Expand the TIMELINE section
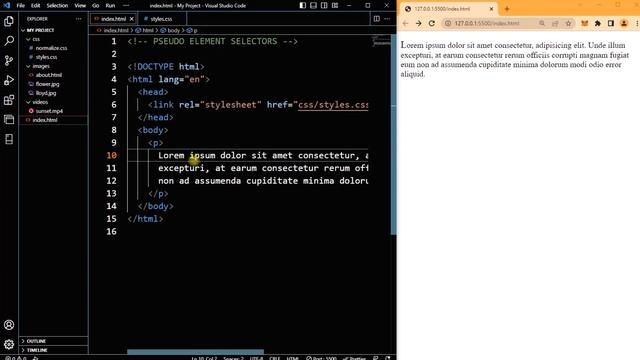 coord(53,350)
